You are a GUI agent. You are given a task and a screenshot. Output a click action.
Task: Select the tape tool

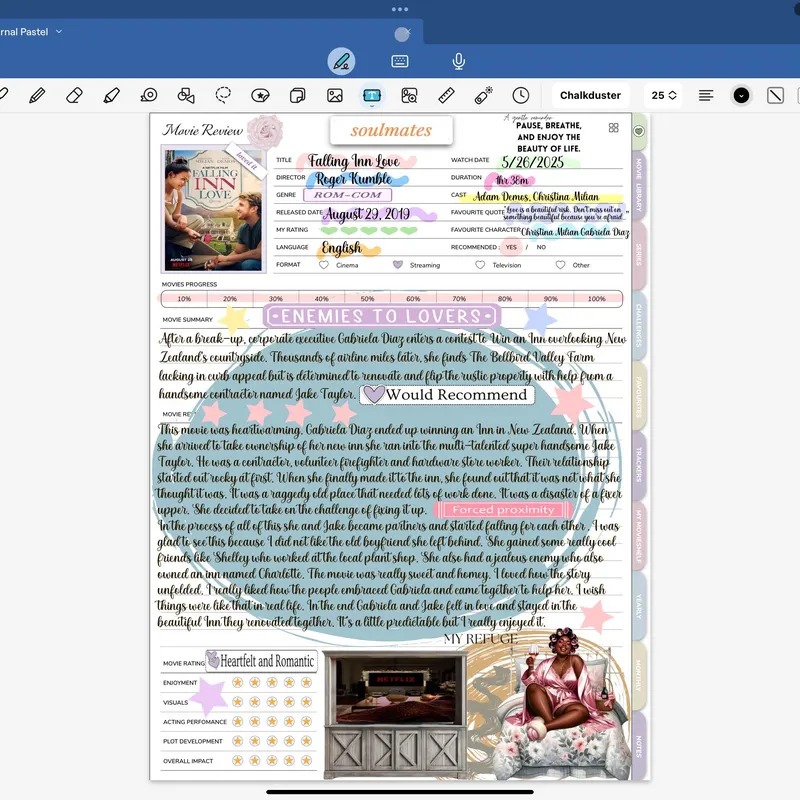pos(149,95)
